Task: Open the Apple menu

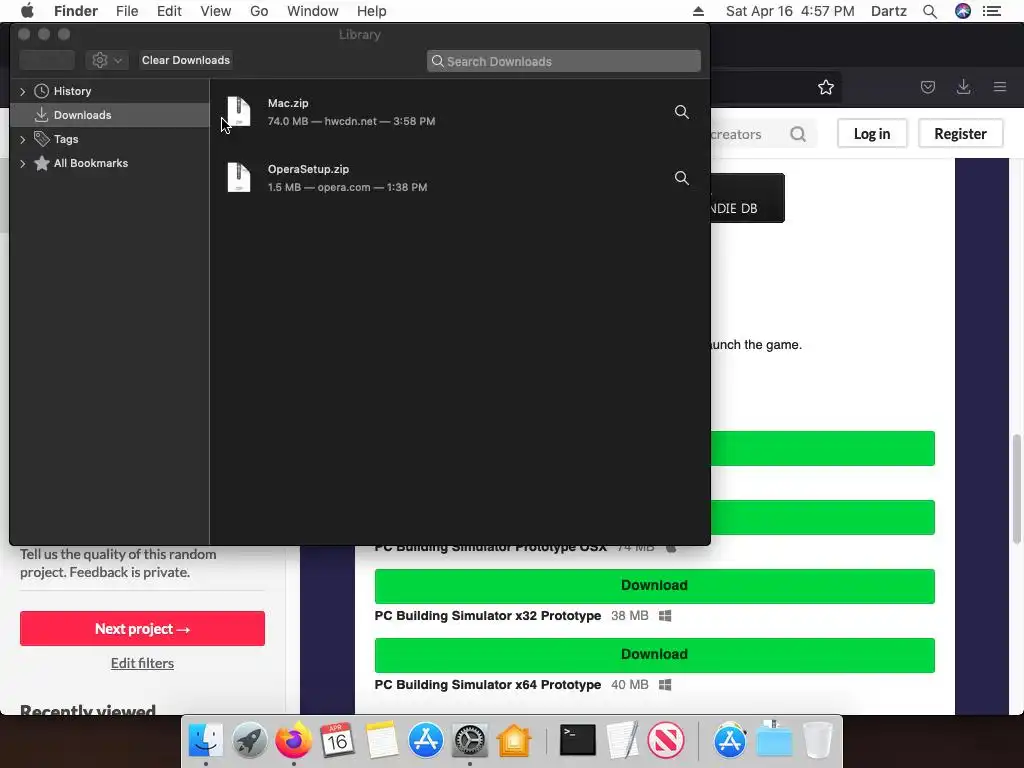Action: pyautogui.click(x=27, y=11)
